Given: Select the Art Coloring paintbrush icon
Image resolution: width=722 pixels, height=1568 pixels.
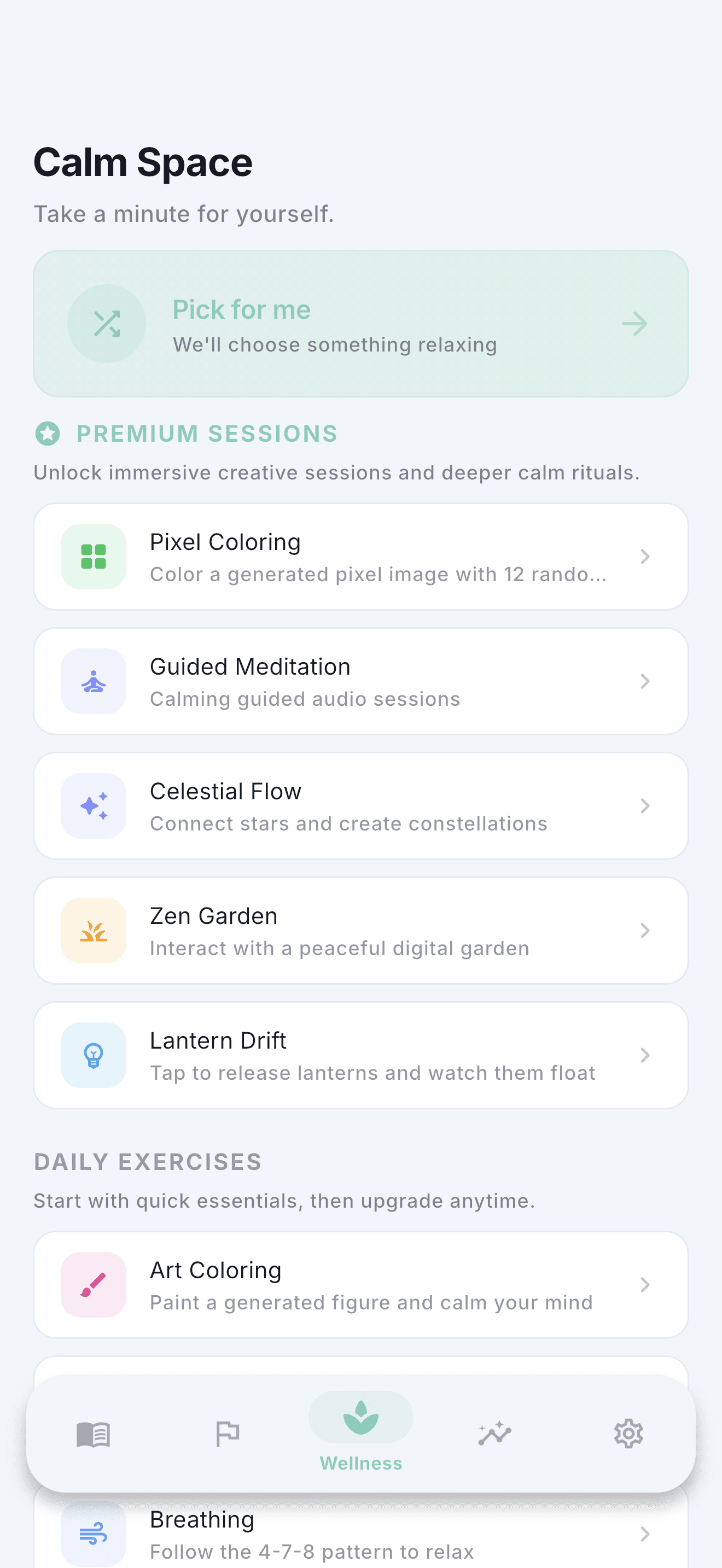Looking at the screenshot, I should (x=94, y=1285).
